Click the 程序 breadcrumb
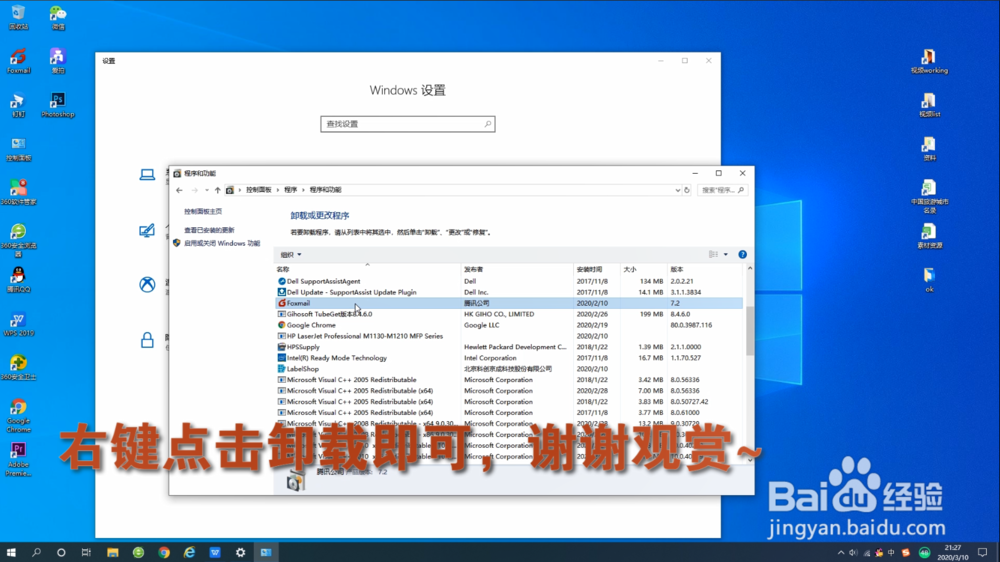1000x562 pixels. [291, 190]
